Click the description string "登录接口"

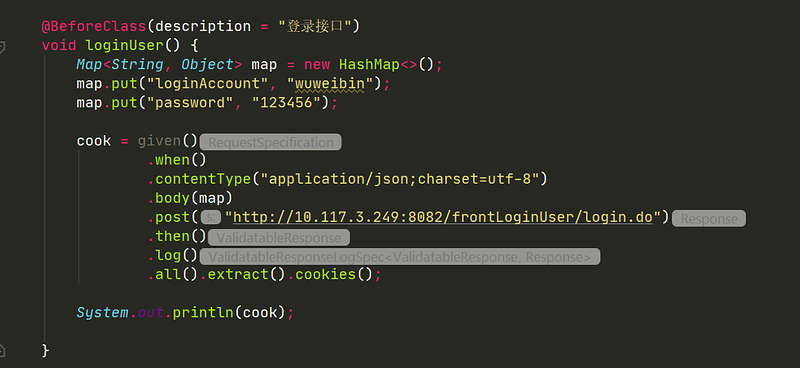point(315,26)
